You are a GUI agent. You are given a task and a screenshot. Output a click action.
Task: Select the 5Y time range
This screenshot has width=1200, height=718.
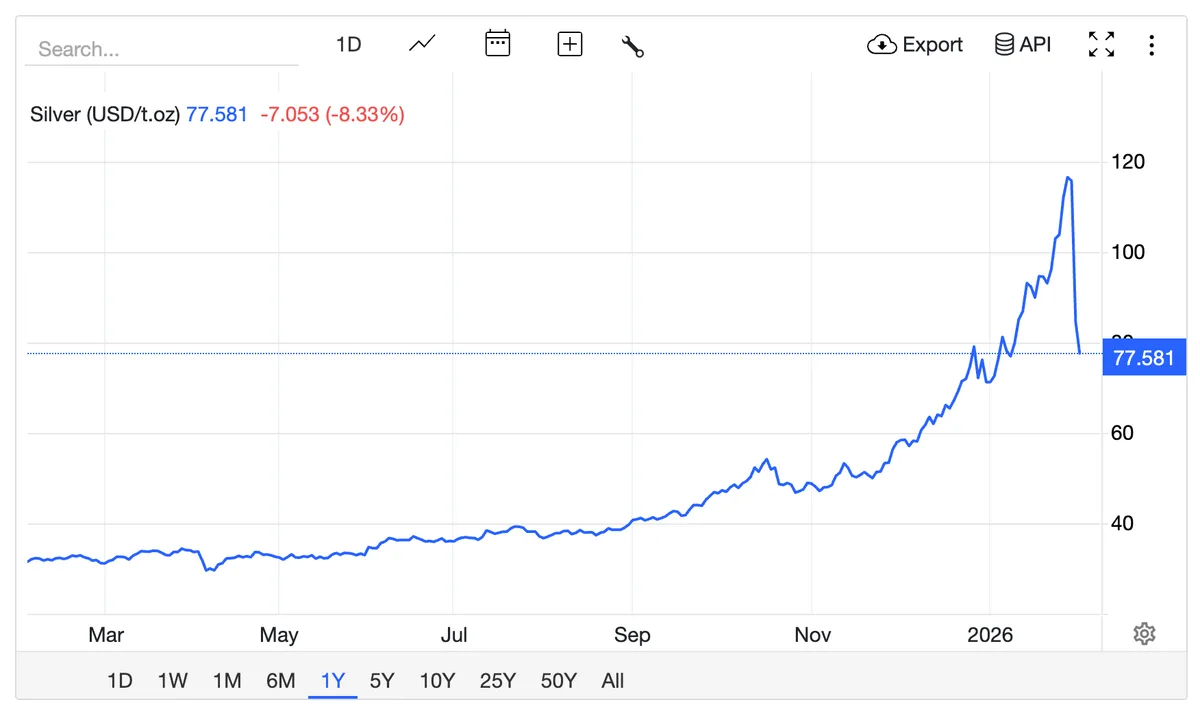click(x=382, y=681)
